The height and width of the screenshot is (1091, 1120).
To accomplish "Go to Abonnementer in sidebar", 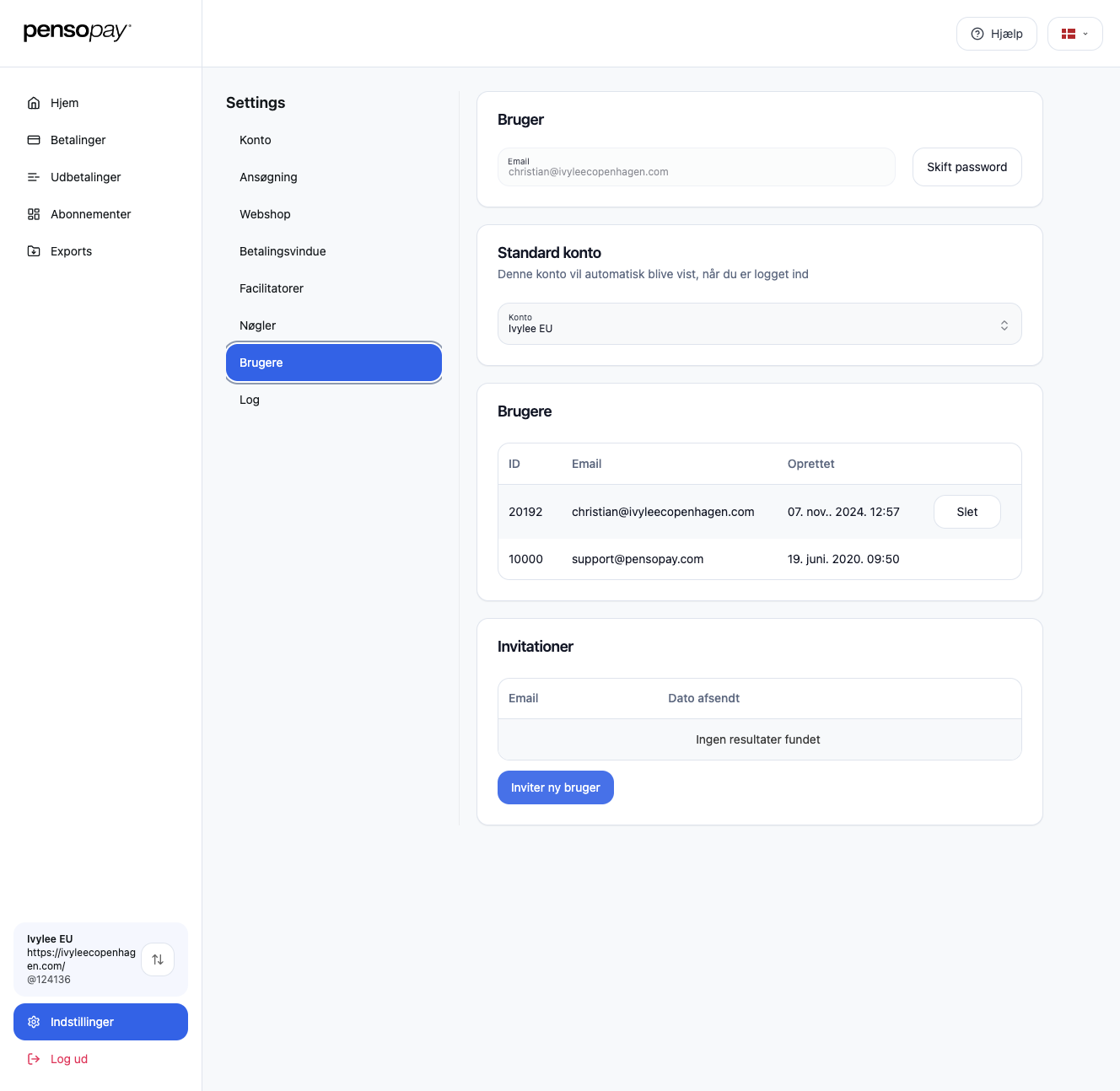I will pyautogui.click(x=100, y=214).
